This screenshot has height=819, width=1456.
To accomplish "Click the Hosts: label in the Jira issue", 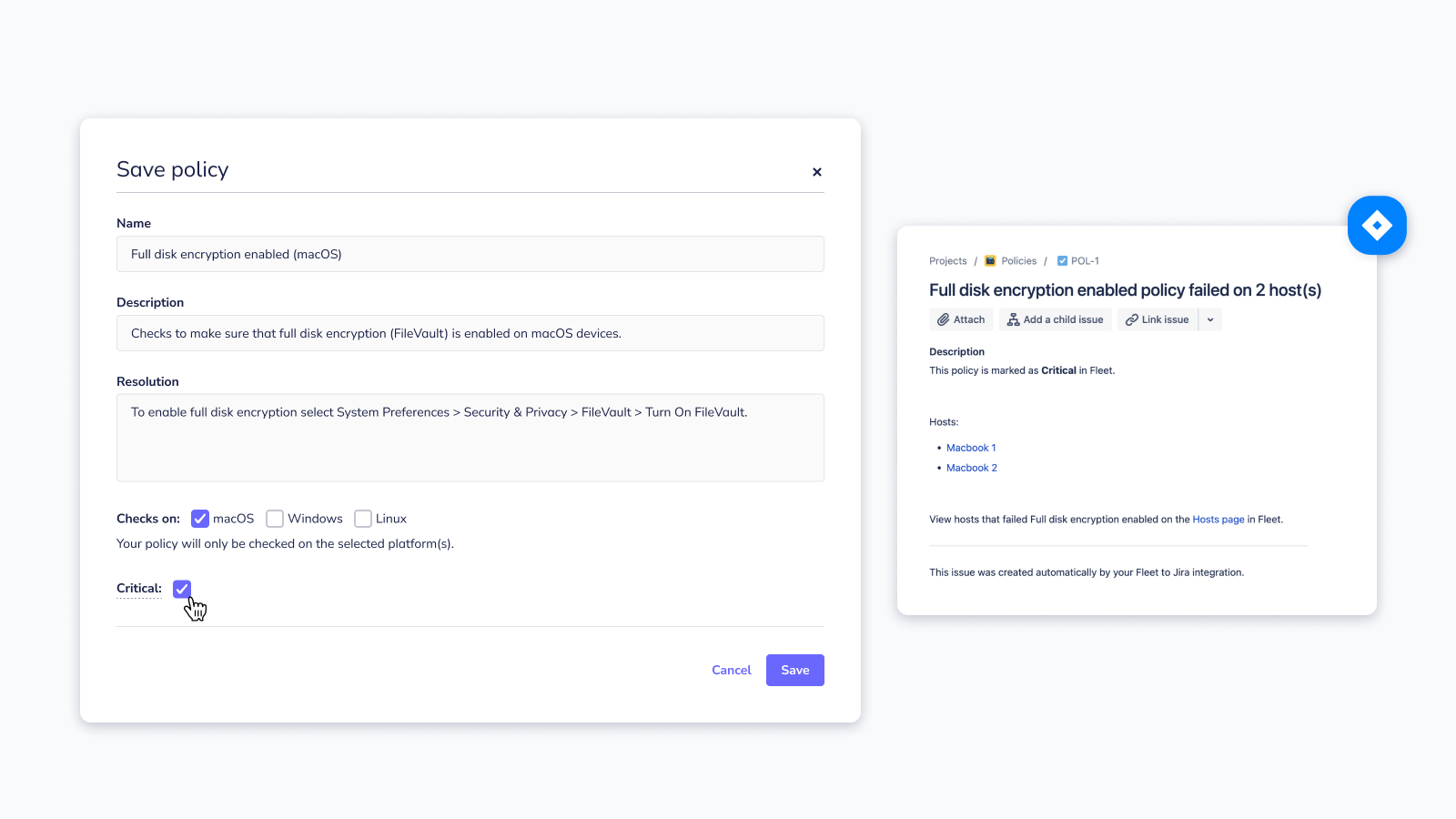I will [944, 422].
